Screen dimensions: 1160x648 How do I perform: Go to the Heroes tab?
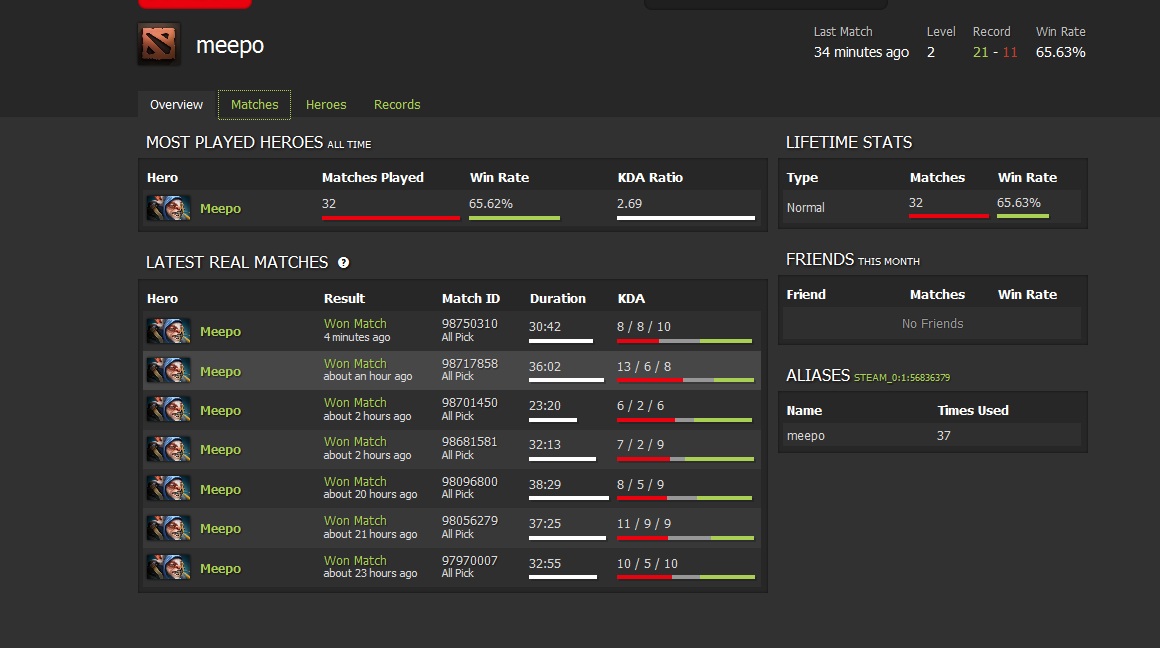326,104
